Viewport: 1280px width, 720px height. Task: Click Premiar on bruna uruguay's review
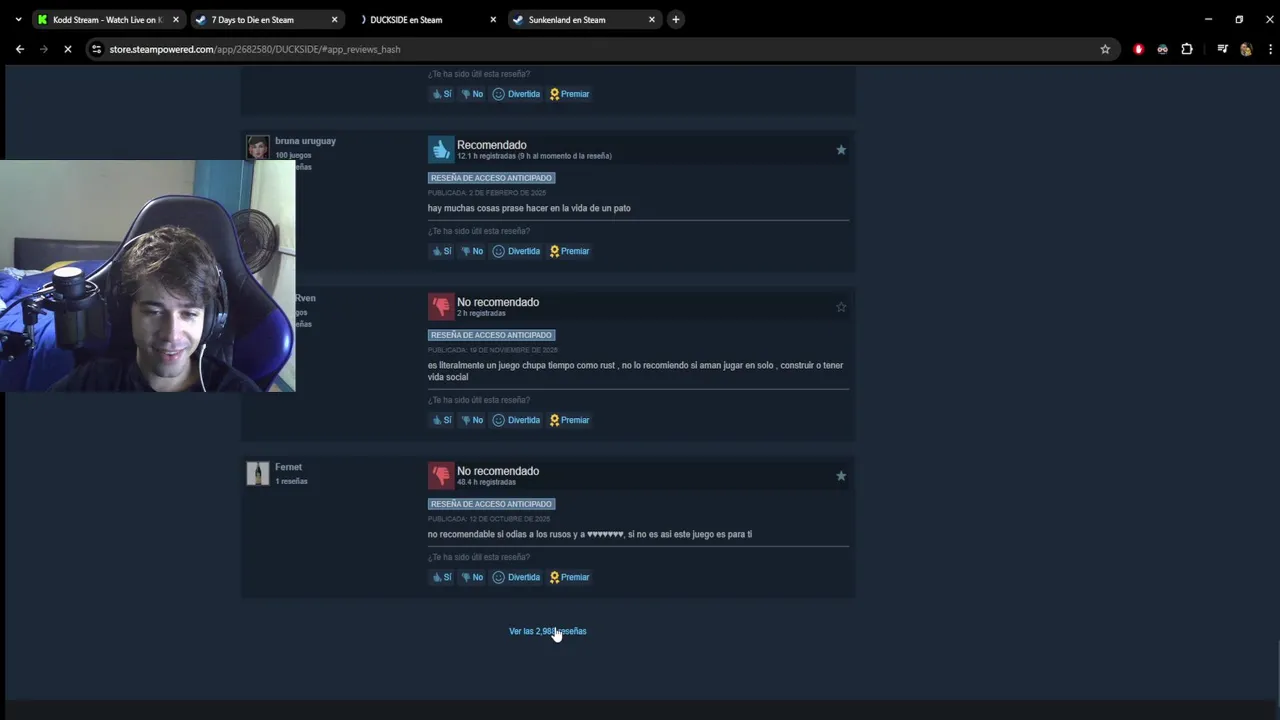(x=569, y=251)
